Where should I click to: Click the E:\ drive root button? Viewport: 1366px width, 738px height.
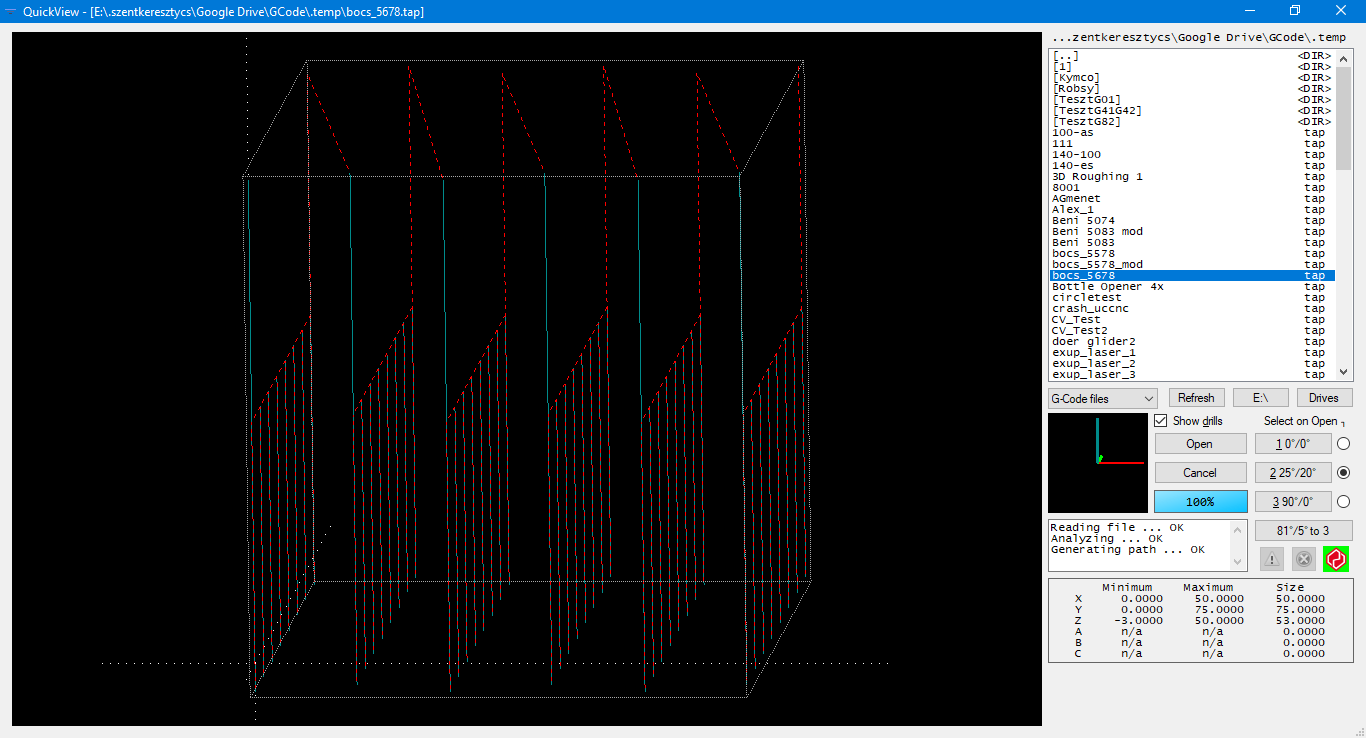(1260, 398)
